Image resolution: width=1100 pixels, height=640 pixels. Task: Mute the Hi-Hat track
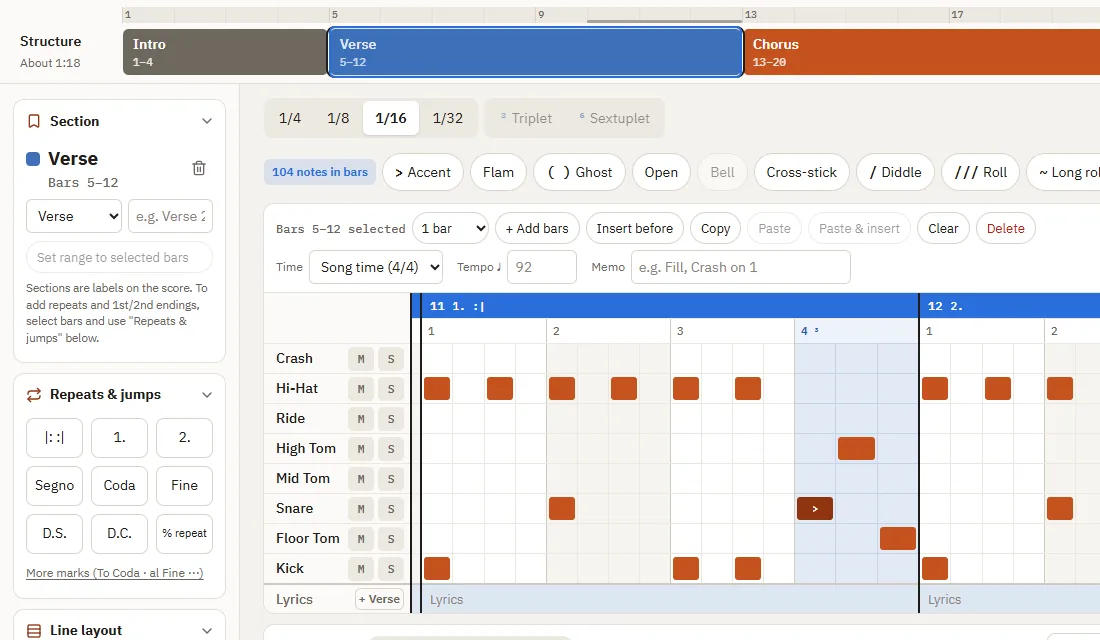click(361, 389)
